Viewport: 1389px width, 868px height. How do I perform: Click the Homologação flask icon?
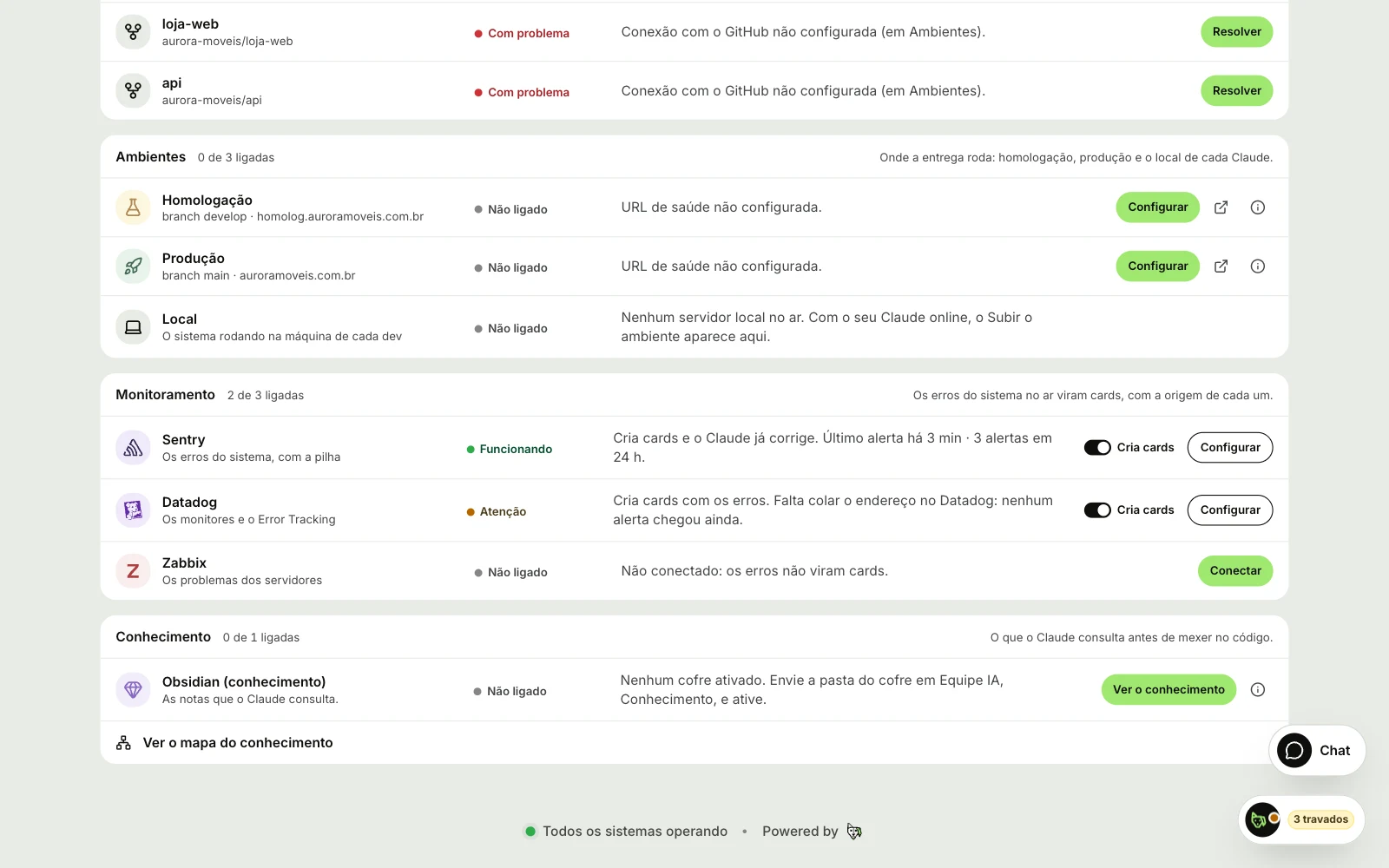[133, 207]
